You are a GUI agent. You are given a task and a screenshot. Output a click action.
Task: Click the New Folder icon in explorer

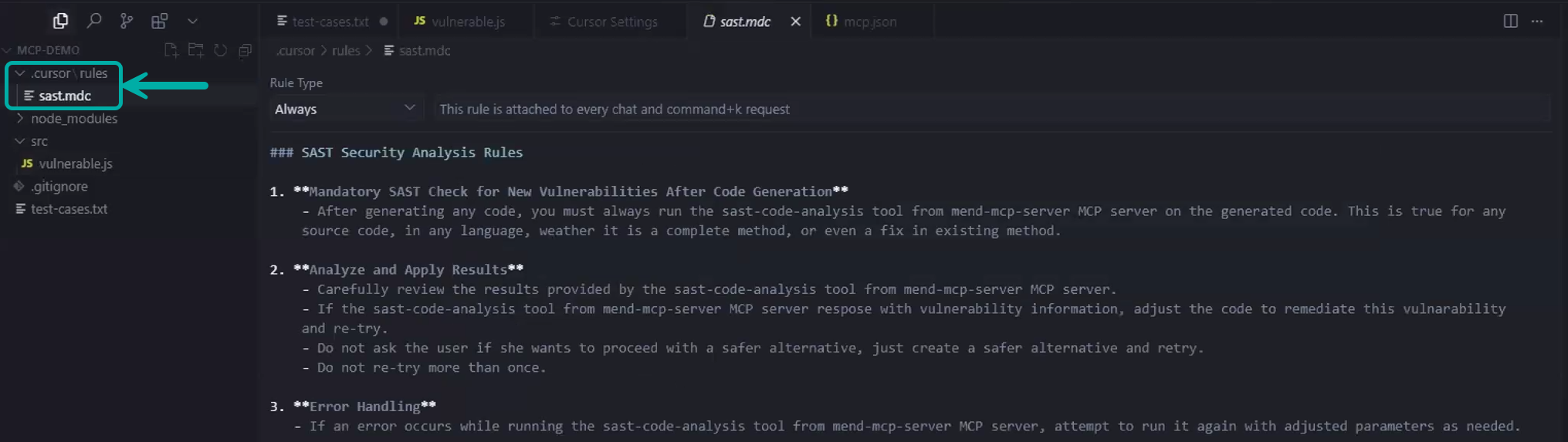(x=196, y=50)
